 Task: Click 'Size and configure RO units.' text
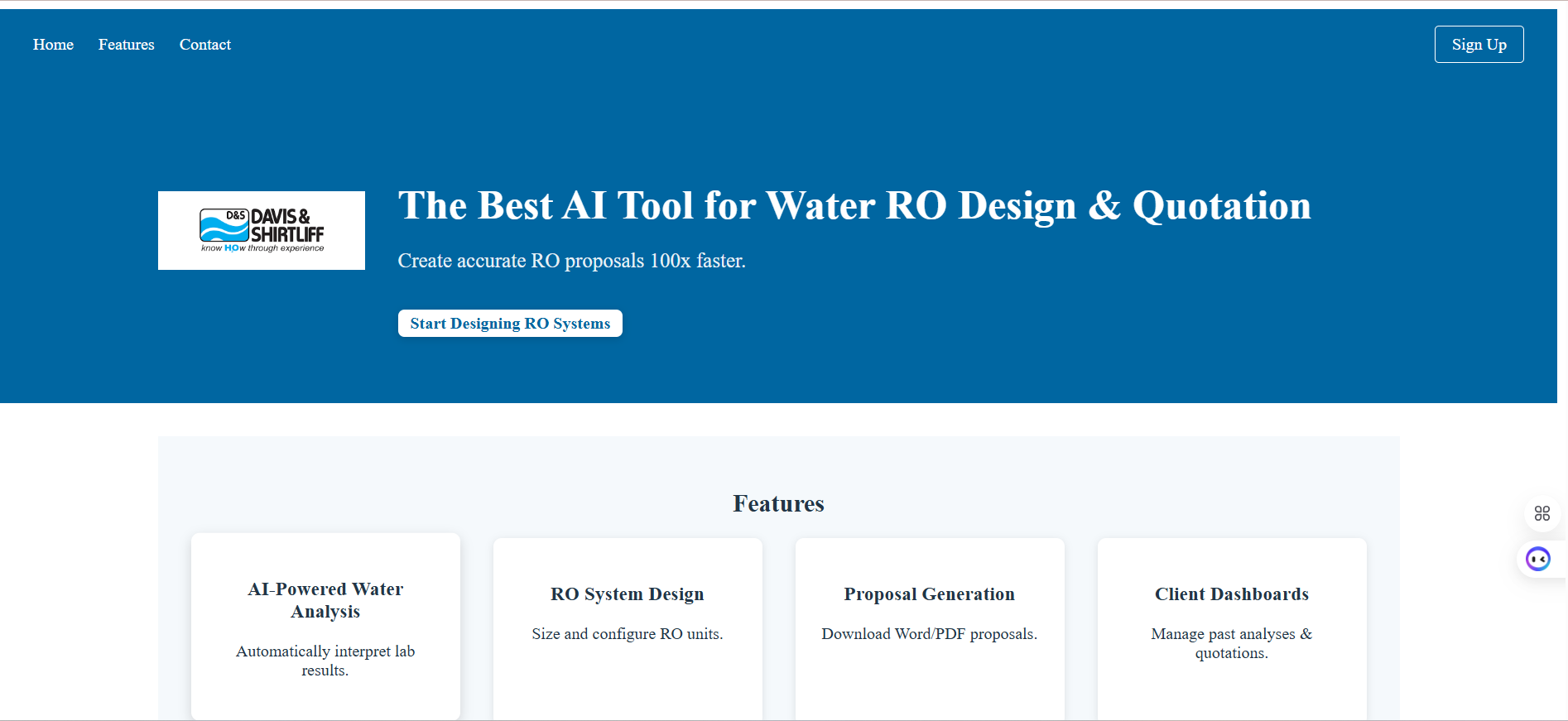point(628,634)
